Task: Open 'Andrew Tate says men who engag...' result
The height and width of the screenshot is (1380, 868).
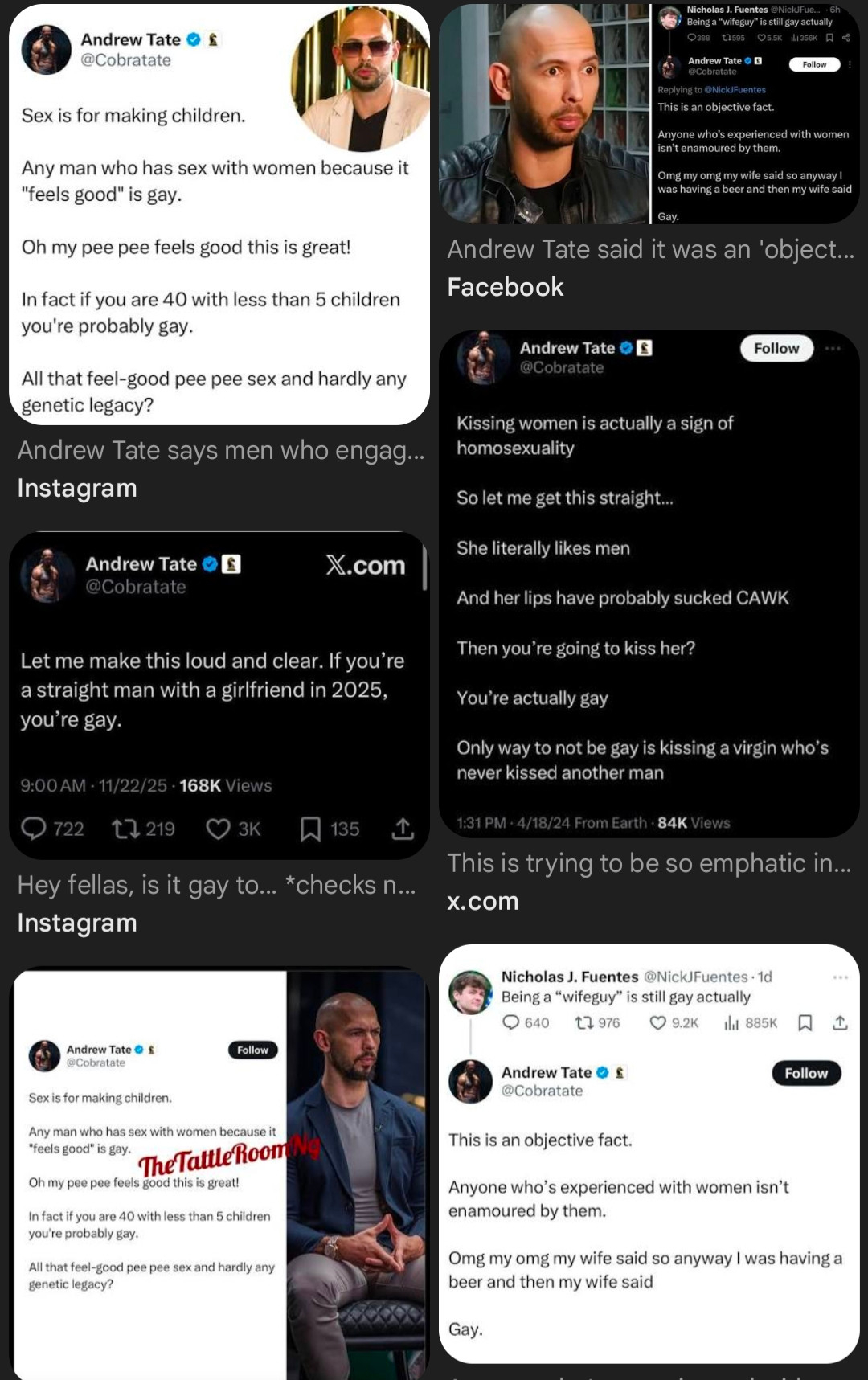Action: [x=221, y=450]
